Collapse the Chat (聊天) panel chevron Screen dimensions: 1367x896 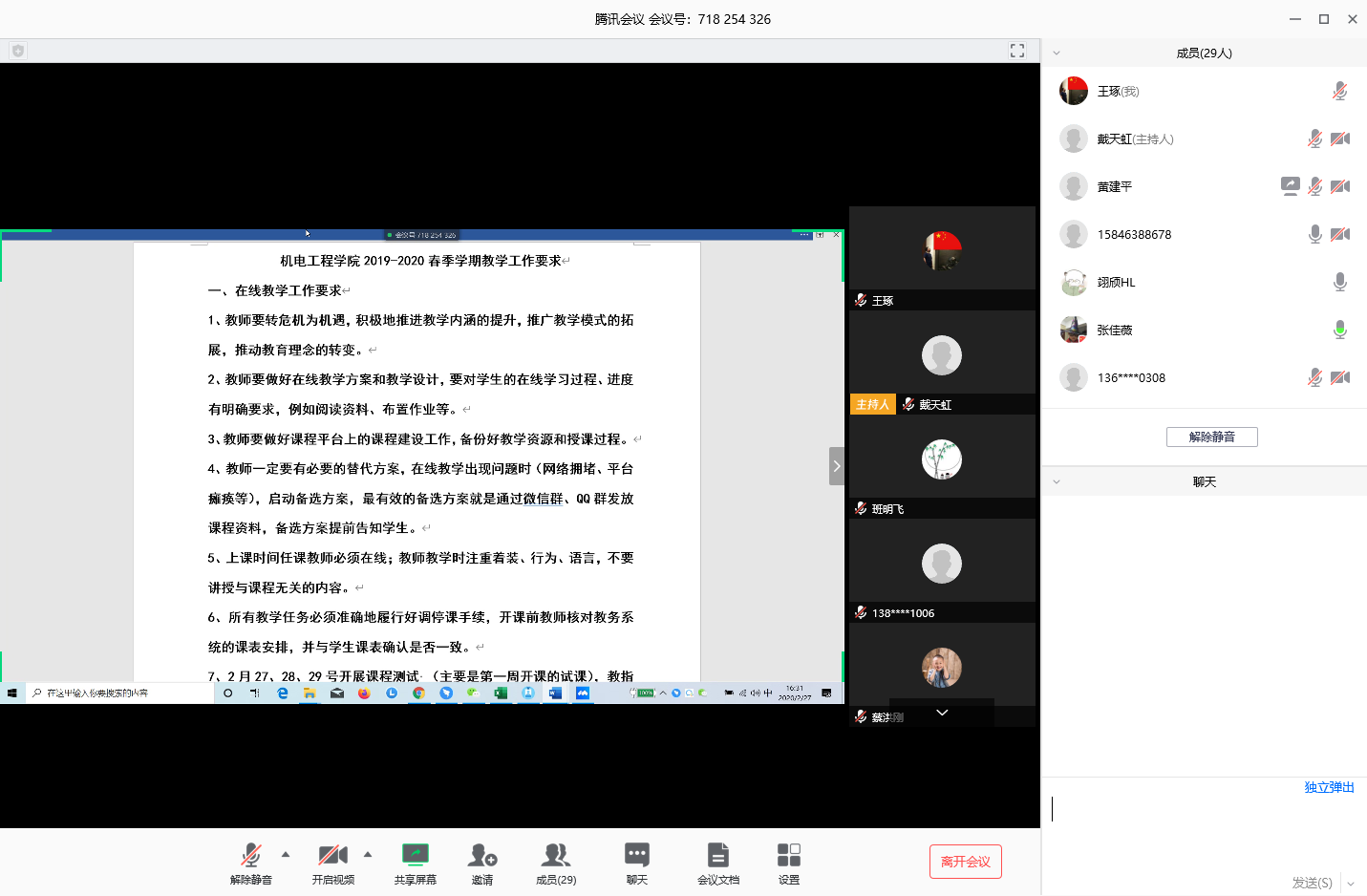(x=1057, y=482)
